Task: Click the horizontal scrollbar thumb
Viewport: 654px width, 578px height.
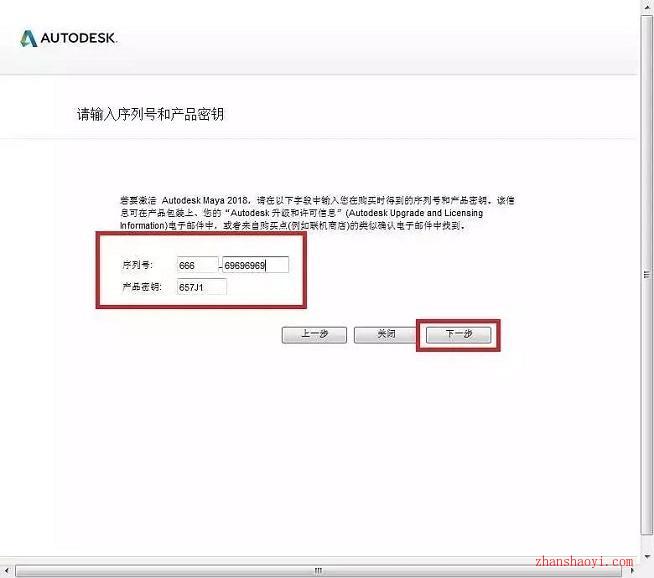Action: [319, 571]
